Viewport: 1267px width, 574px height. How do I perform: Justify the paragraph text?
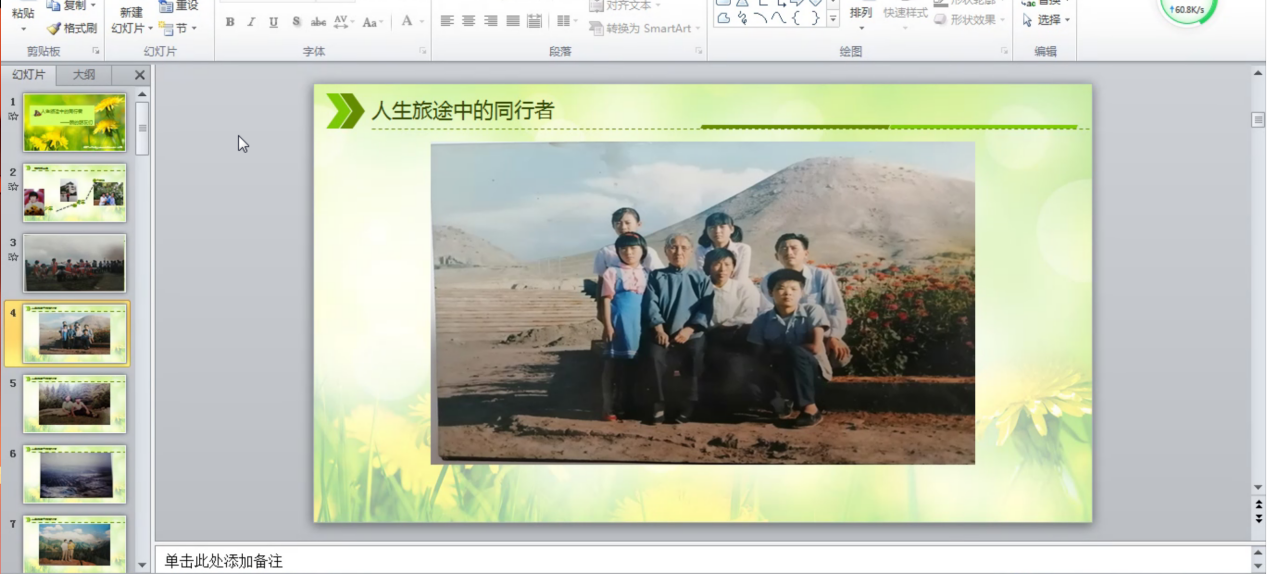512,21
